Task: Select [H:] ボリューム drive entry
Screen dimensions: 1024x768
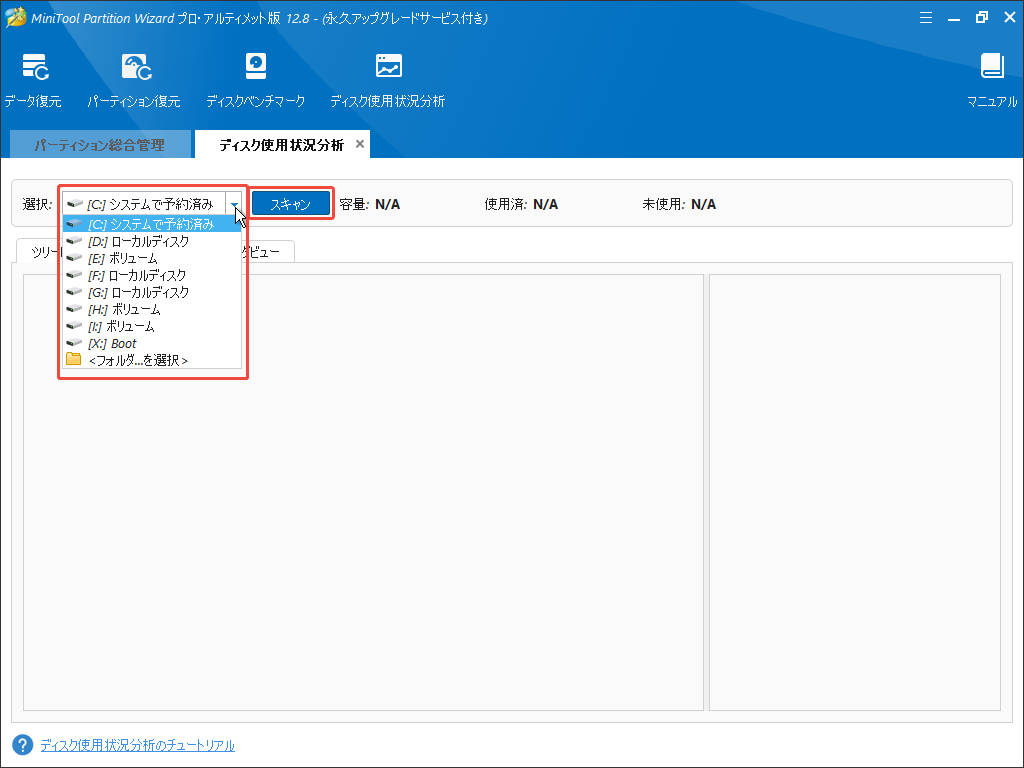Action: 152,309
